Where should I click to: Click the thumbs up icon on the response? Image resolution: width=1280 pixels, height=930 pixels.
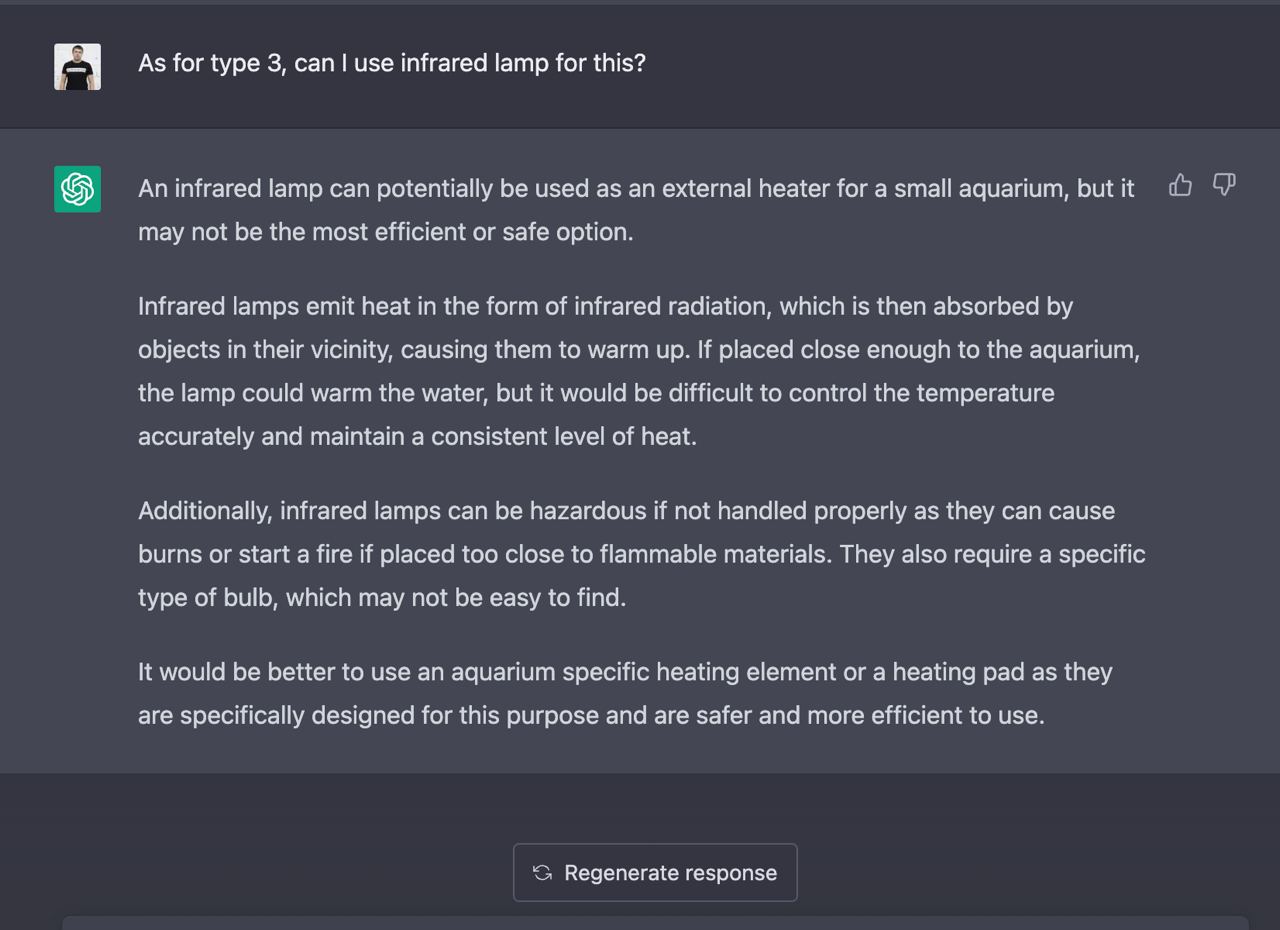coord(1180,185)
